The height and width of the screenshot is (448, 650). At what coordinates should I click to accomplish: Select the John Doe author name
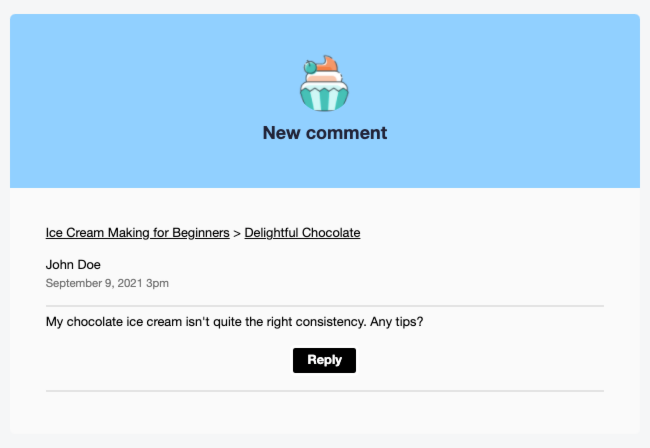point(73,264)
